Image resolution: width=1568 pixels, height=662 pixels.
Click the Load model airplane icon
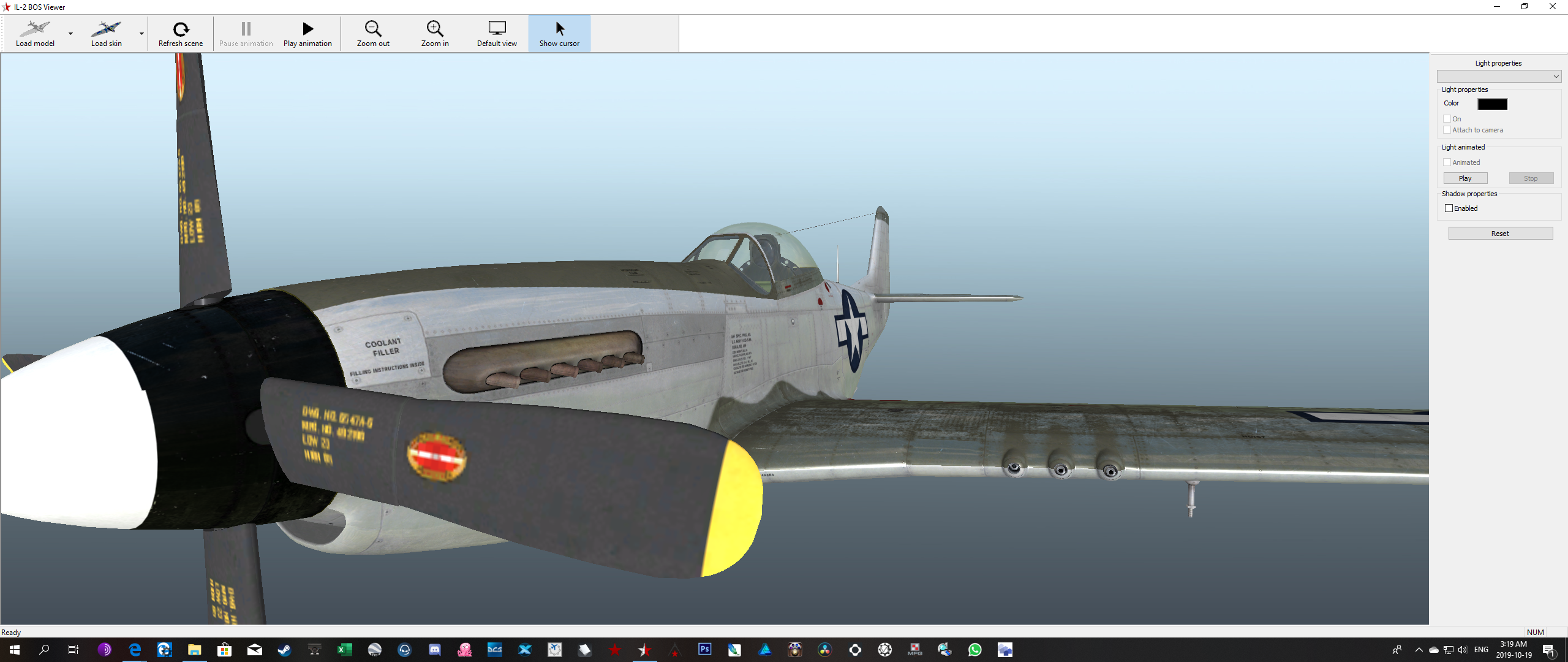34,29
